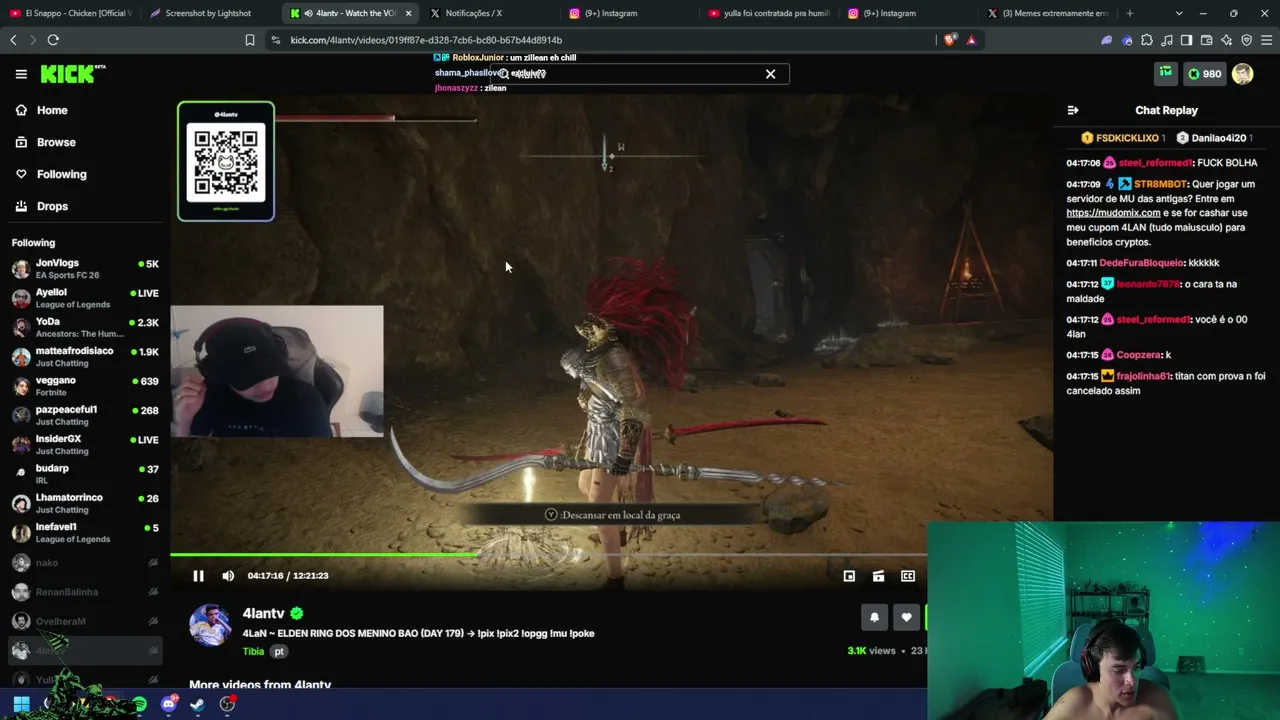The image size is (1280, 720).
Task: Switch to El Snappo - Chicken tab
Action: tap(70, 13)
